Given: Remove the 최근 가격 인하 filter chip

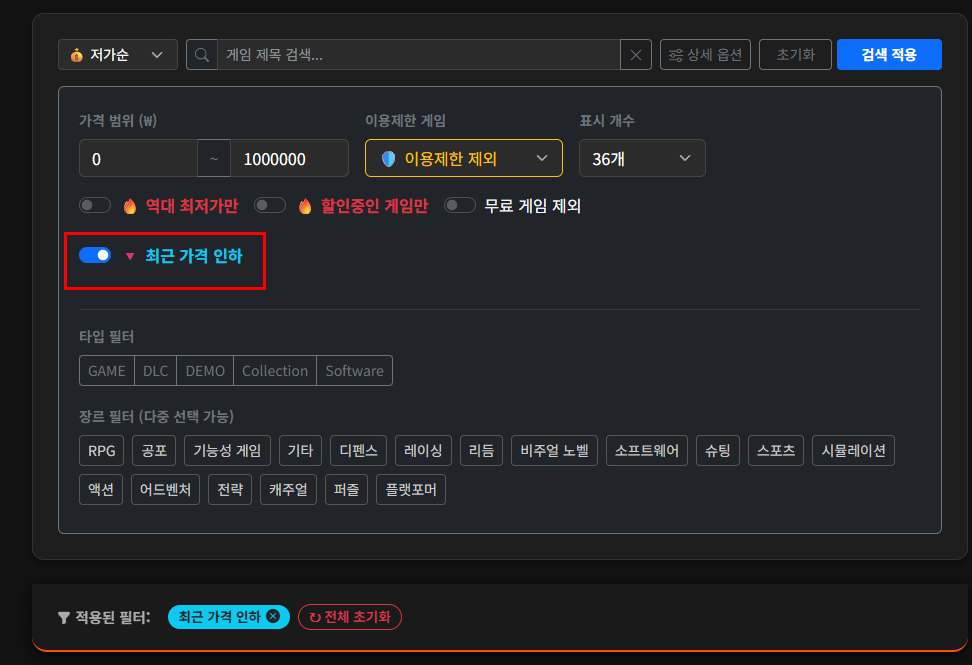Looking at the screenshot, I should [x=273, y=617].
